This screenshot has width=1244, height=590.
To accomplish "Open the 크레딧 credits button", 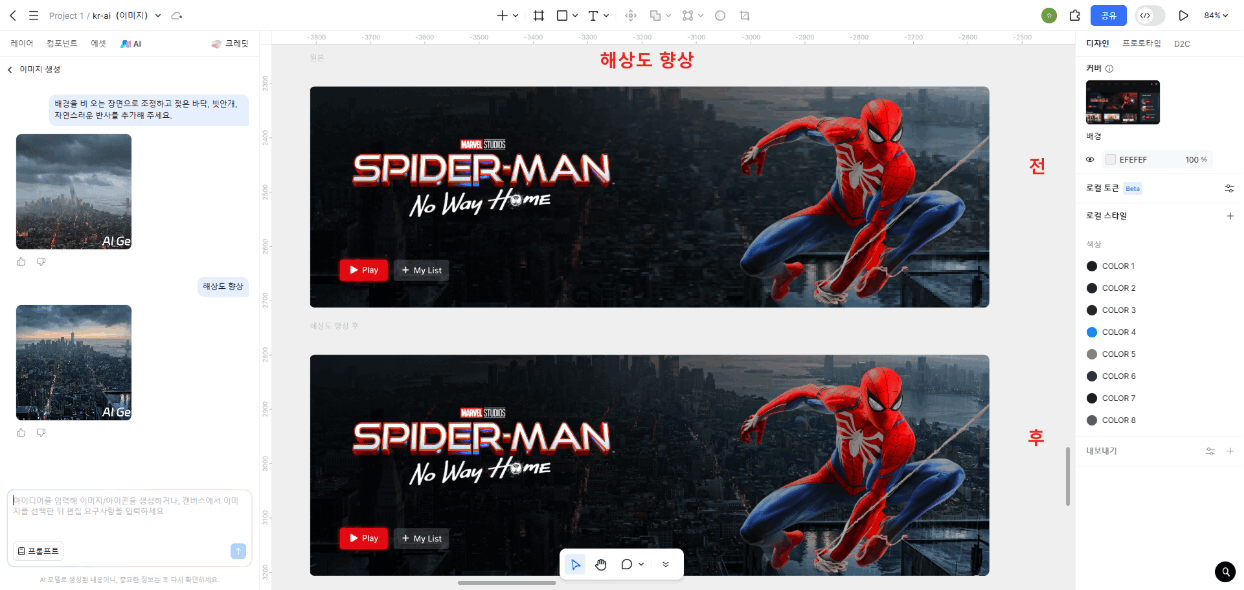I will (x=229, y=44).
